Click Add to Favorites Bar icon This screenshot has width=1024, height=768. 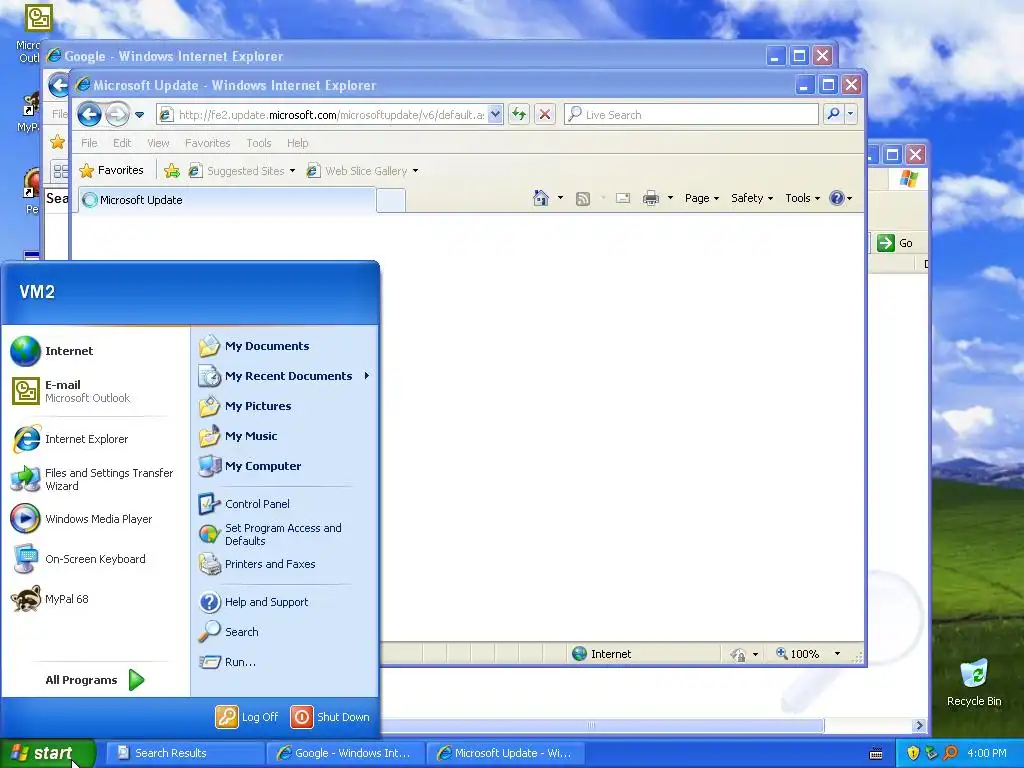172,170
